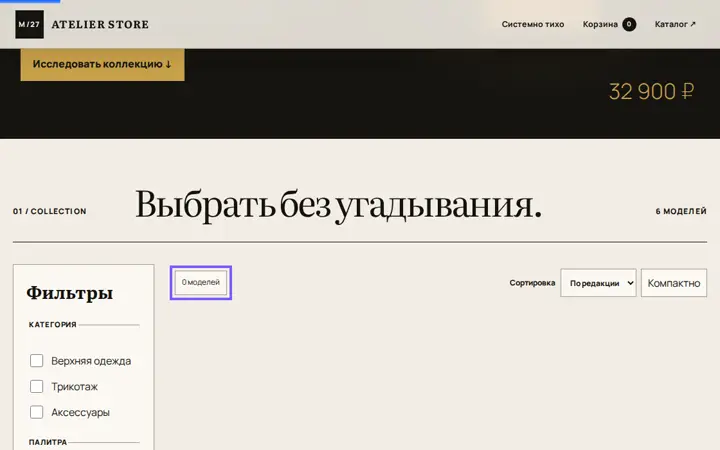Click Исследовать коллекцию button
The width and height of the screenshot is (720, 450).
click(x=102, y=64)
